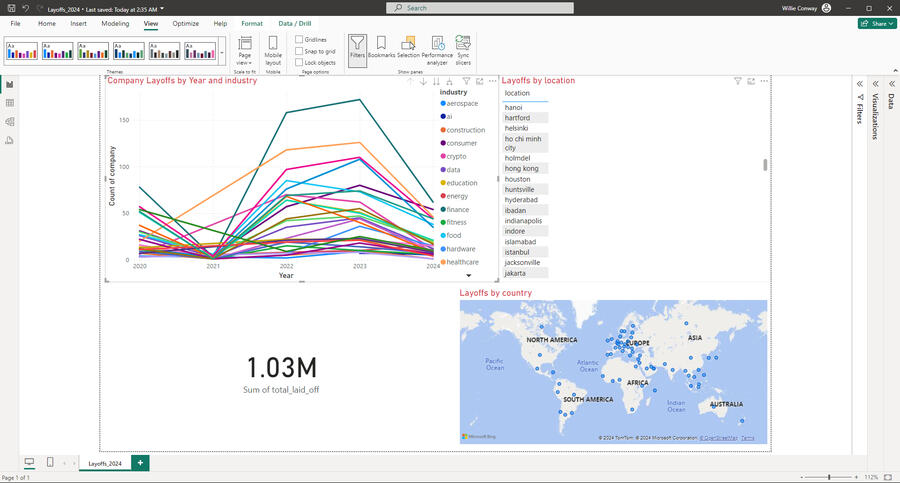Open the Bookmarks pane
Screen dimensions: 900x483
tap(381, 49)
